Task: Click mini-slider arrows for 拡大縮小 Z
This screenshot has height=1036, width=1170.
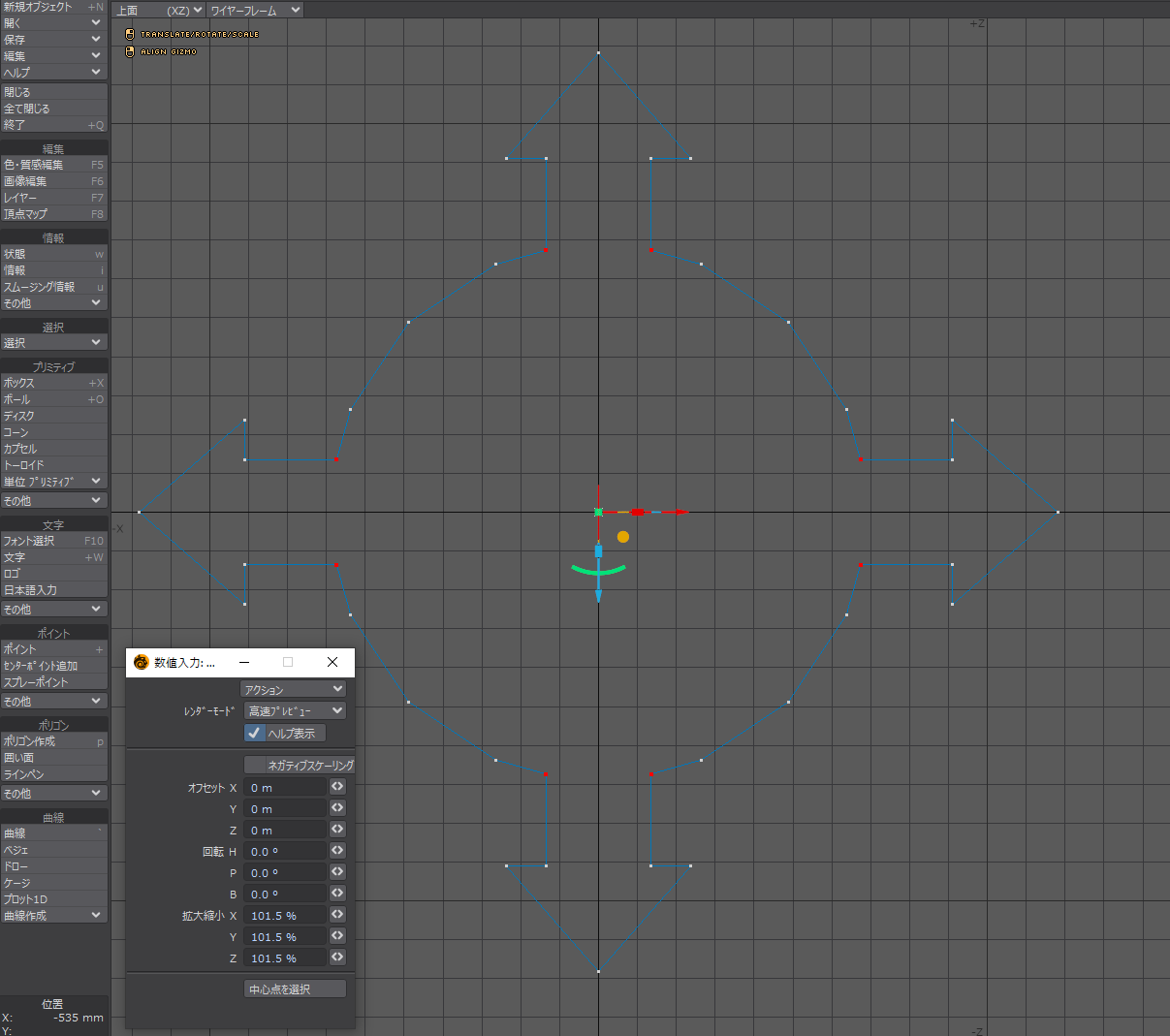Action: point(337,958)
